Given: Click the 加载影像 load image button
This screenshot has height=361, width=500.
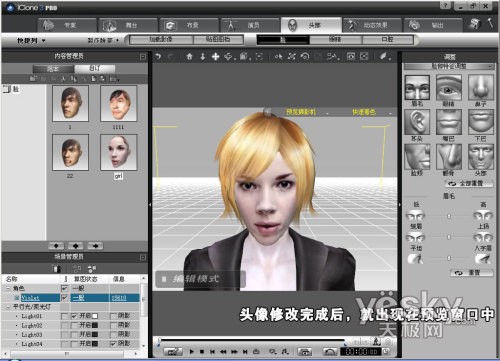Looking at the screenshot, I should [161, 40].
